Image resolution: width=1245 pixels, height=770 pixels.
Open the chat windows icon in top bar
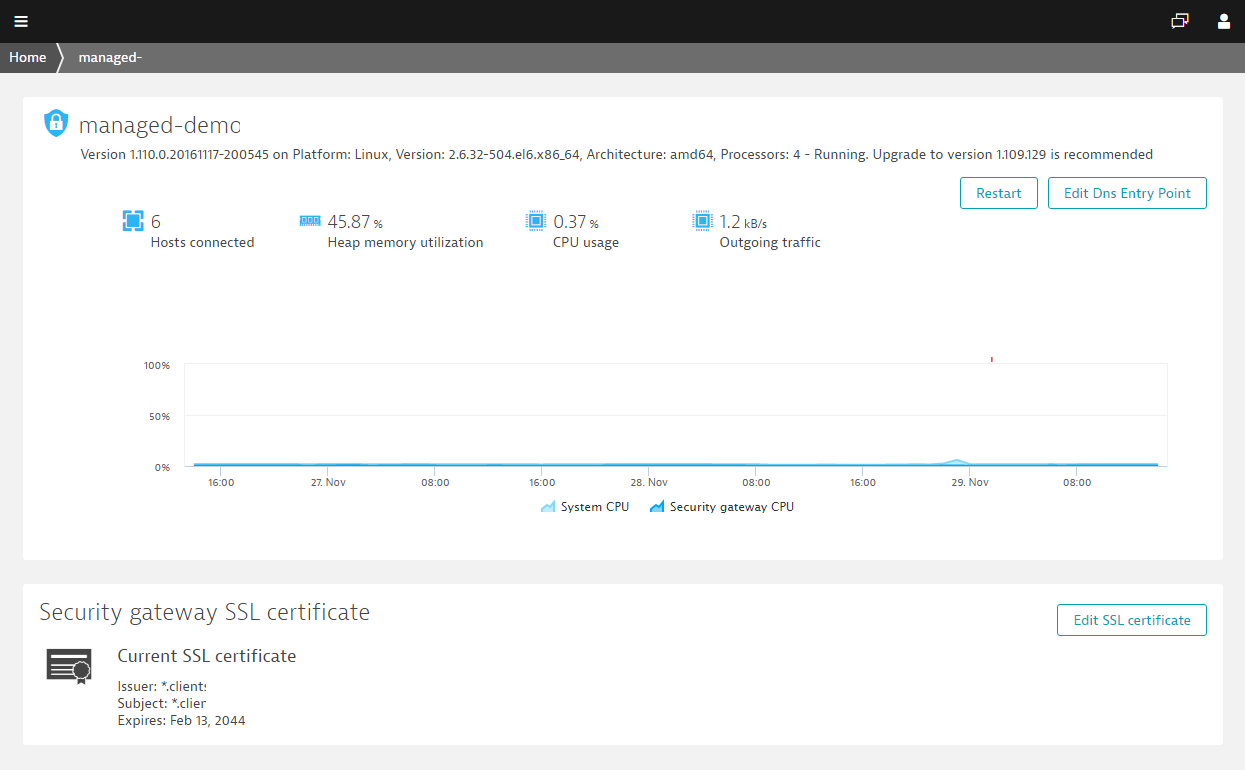pyautogui.click(x=1180, y=21)
